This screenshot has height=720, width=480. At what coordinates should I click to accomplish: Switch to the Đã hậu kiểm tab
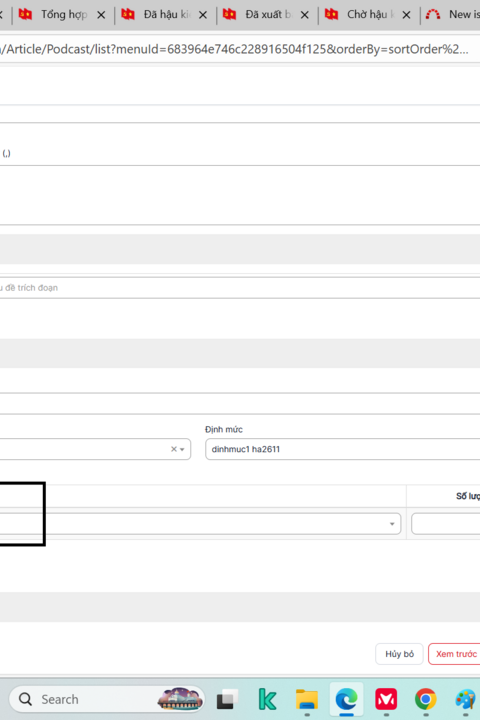pyautogui.click(x=161, y=15)
